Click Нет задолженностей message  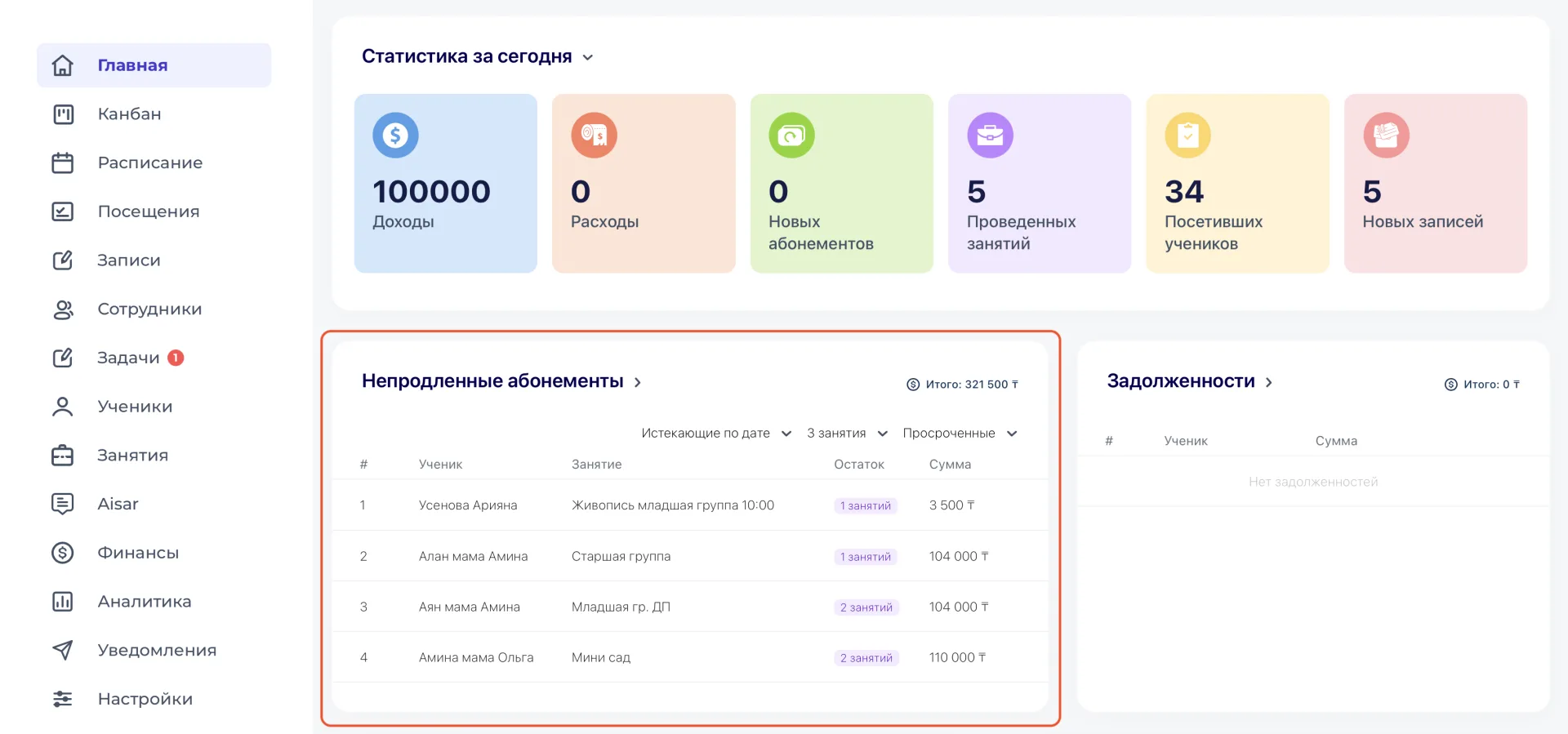click(x=1313, y=482)
